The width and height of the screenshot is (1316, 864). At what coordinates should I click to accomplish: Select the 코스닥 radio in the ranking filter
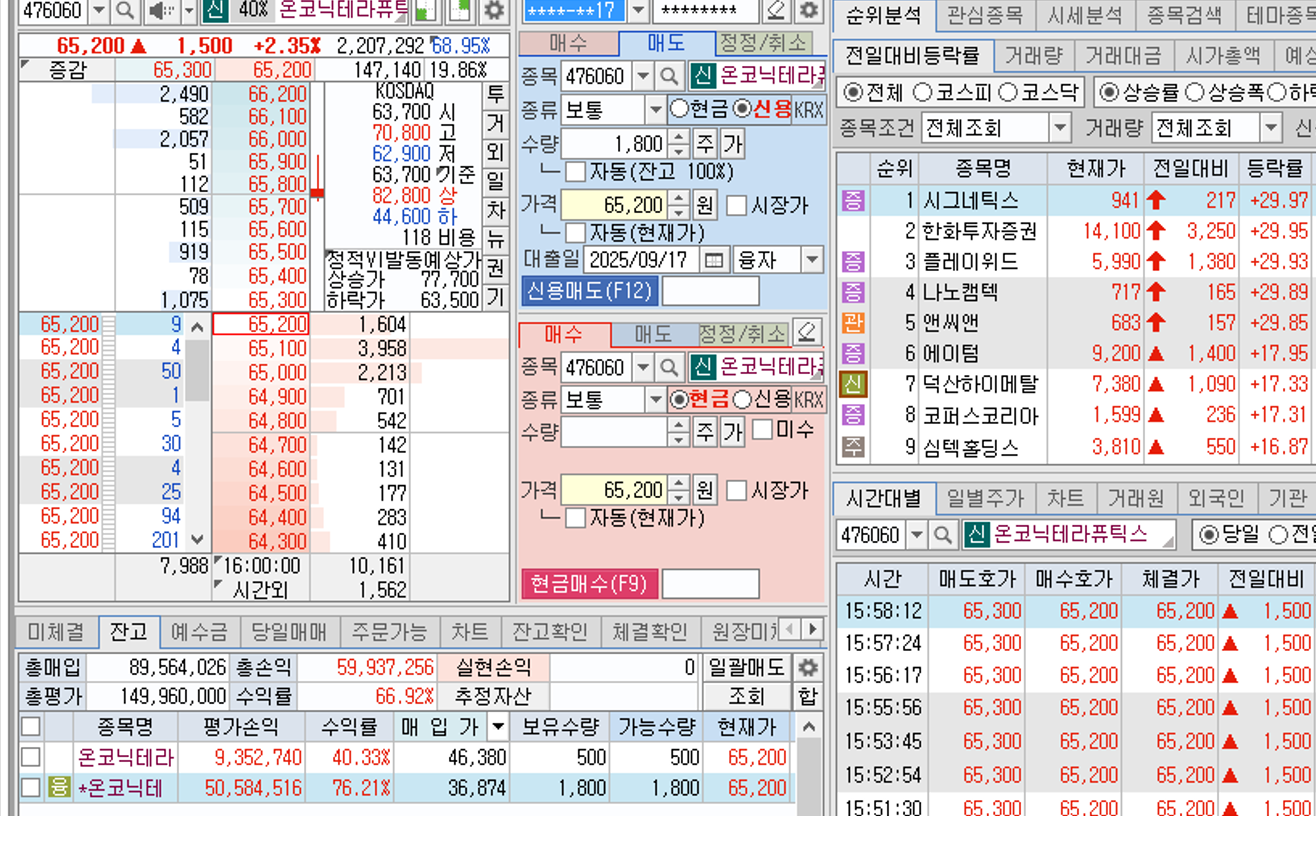(1008, 93)
